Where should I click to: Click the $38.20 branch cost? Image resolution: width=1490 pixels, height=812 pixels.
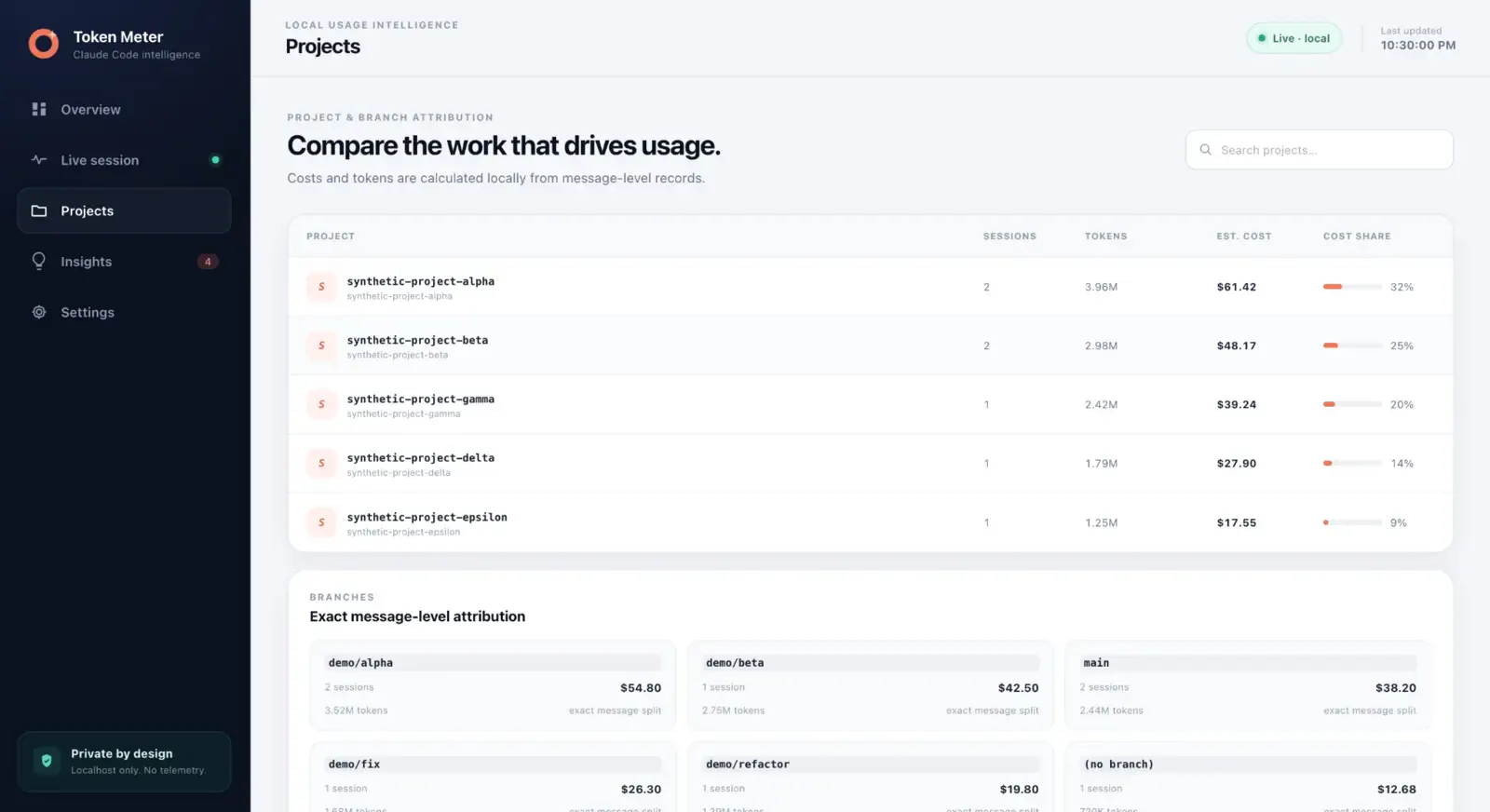[1395, 688]
